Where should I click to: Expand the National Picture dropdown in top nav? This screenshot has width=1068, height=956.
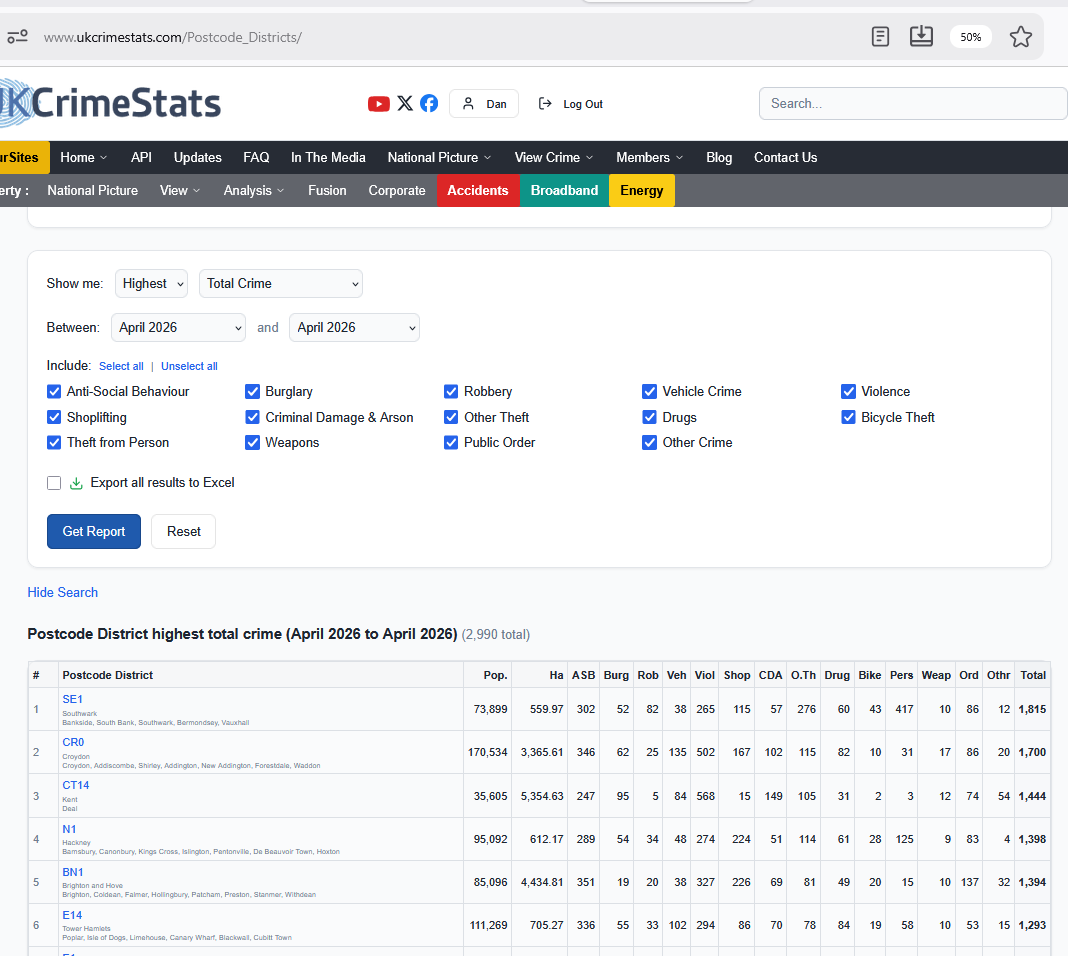pyautogui.click(x=439, y=157)
